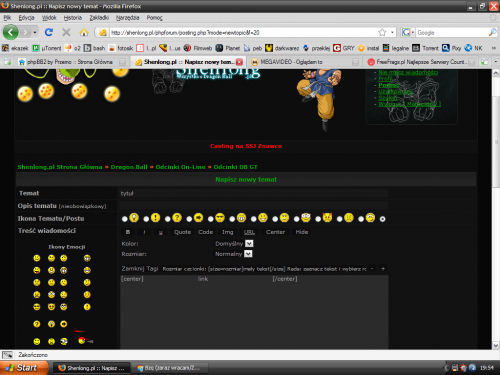Click the Quote formatting button
The width and height of the screenshot is (500, 375).
point(182,232)
